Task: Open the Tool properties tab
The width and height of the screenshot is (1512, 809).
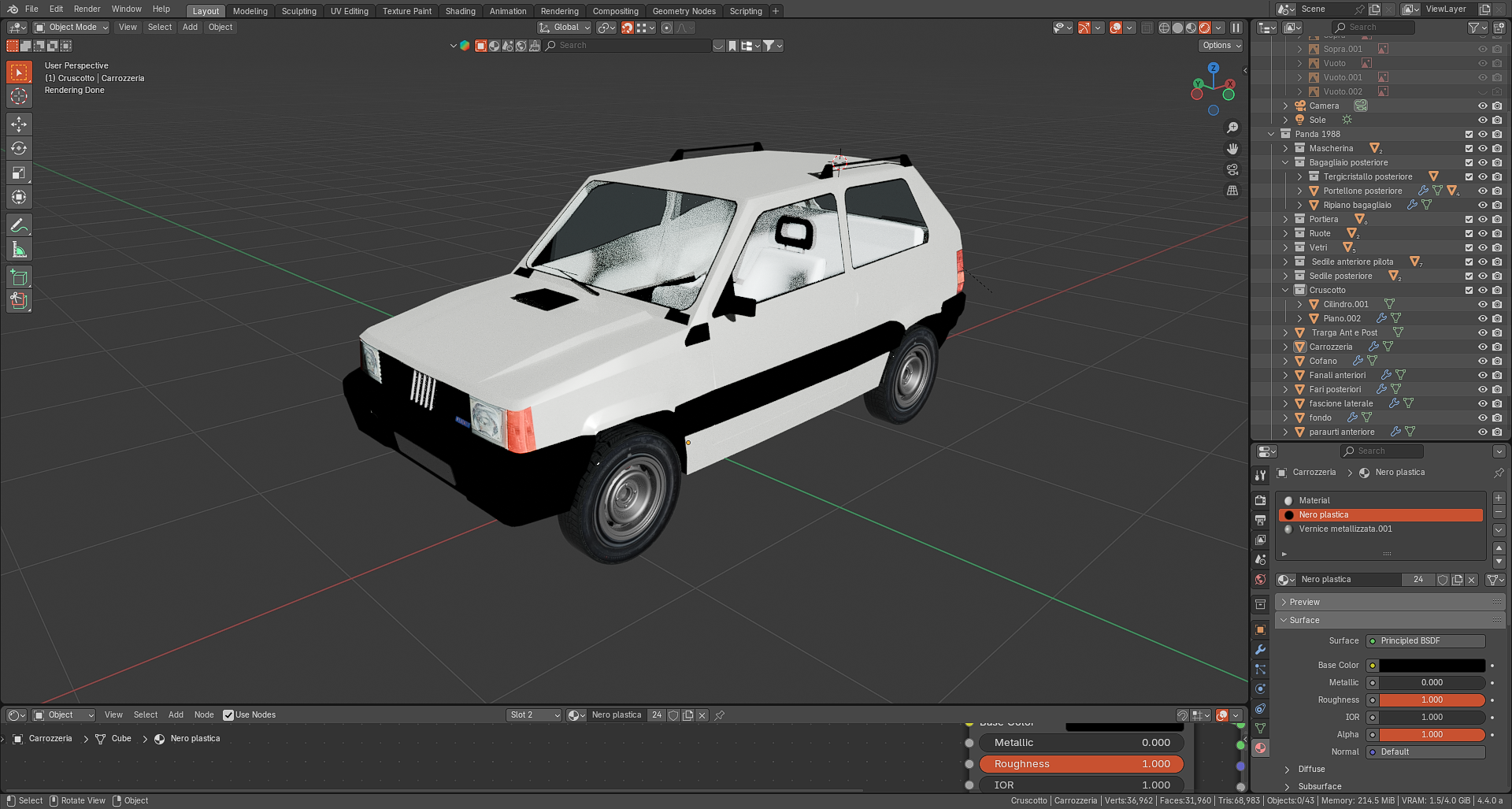Action: (1261, 475)
